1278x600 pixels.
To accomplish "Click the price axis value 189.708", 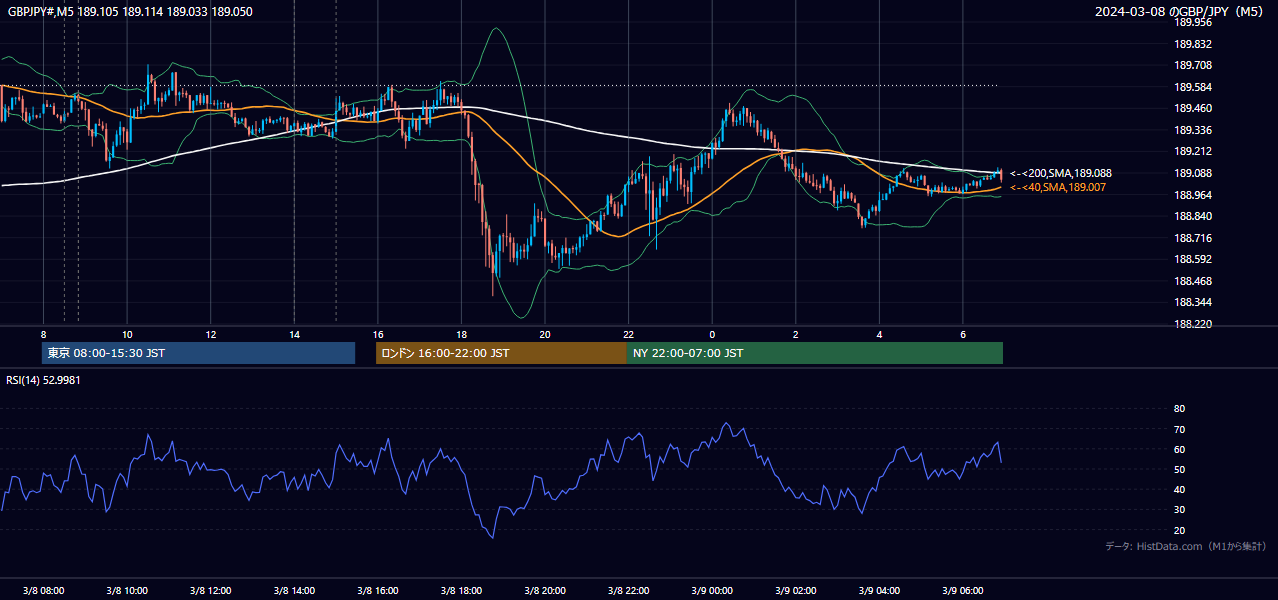I will [1193, 65].
